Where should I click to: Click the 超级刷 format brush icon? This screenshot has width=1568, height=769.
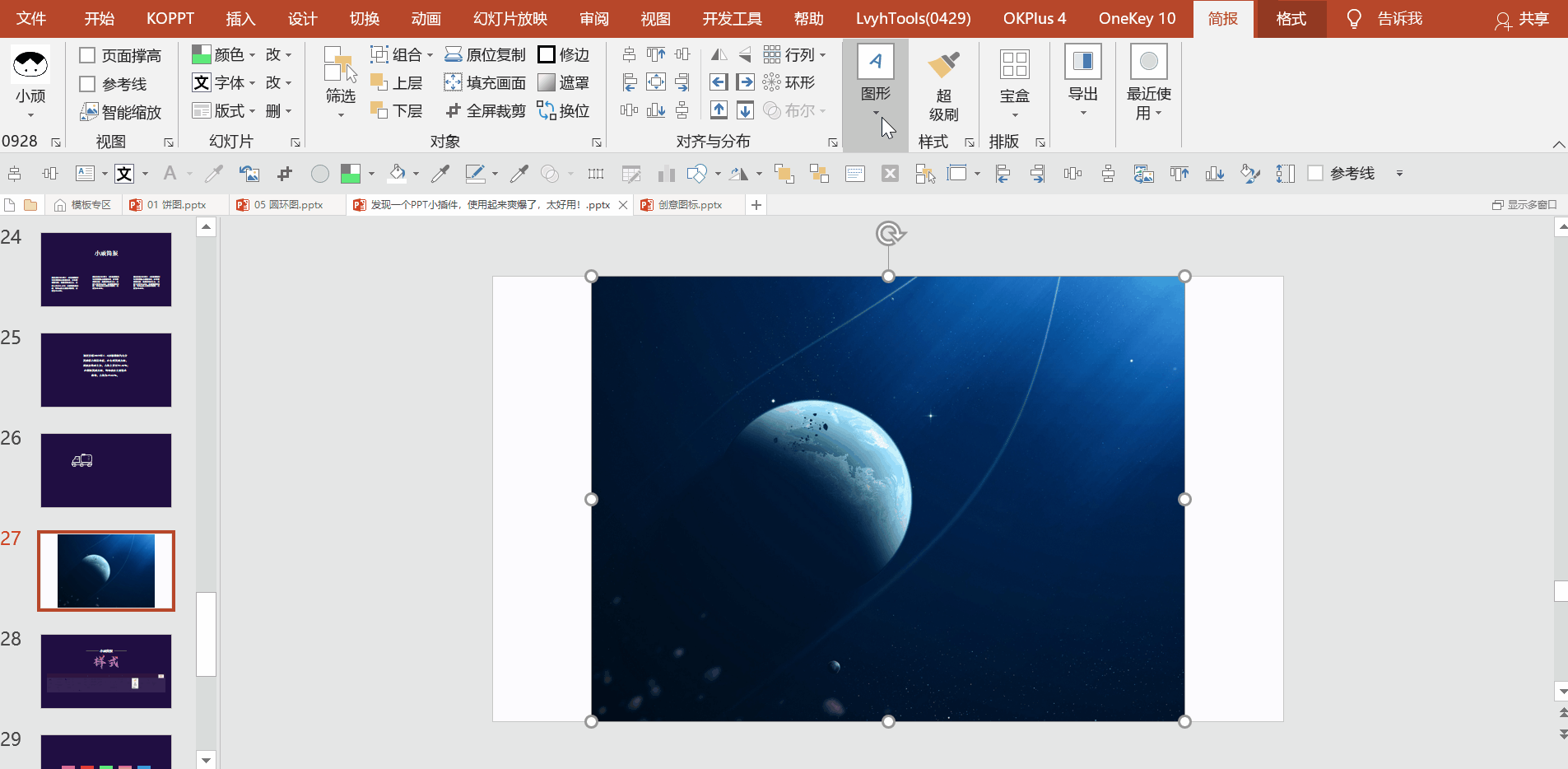943,66
